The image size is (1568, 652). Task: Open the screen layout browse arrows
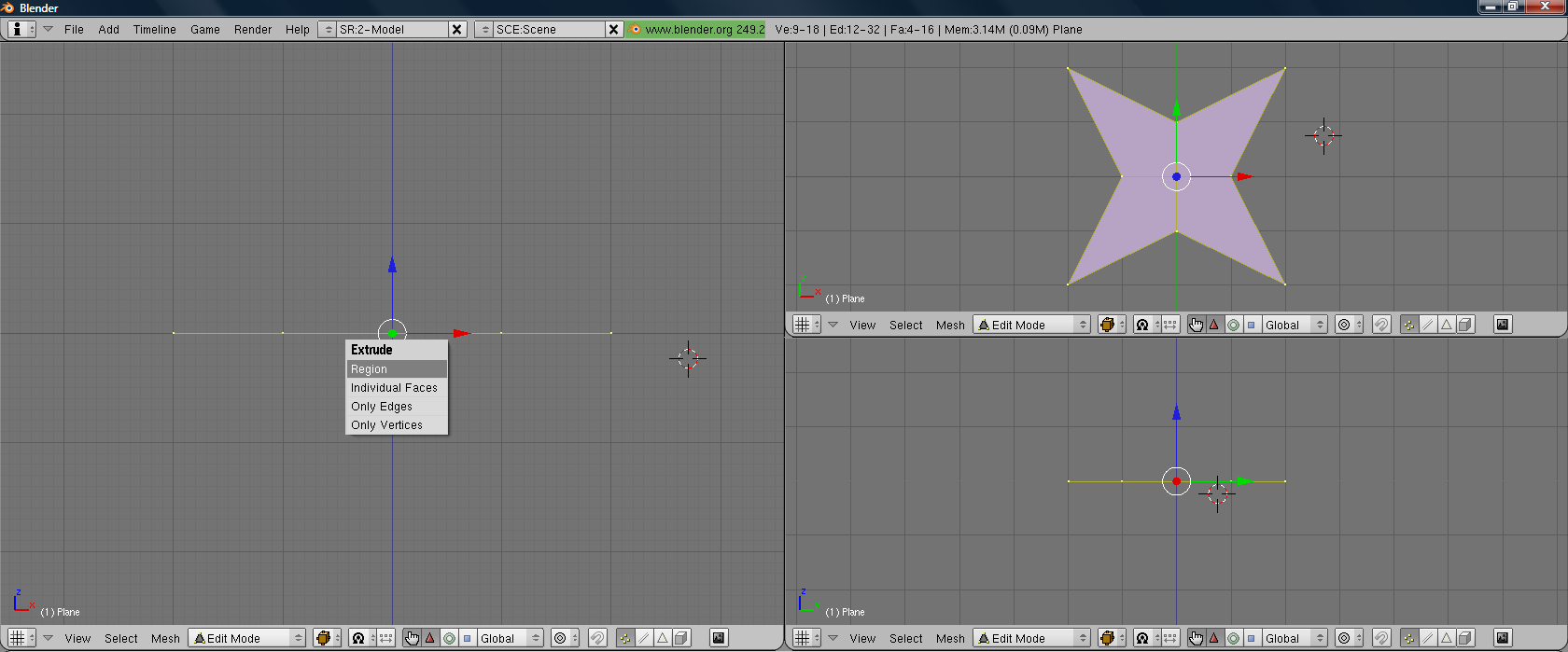pyautogui.click(x=328, y=30)
